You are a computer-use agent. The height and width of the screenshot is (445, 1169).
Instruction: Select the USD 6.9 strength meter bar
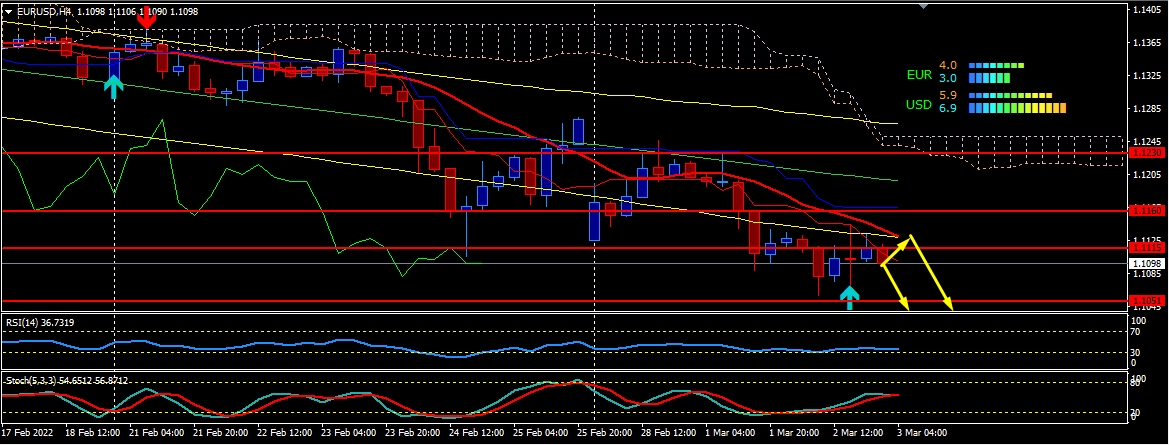[x=1017, y=108]
